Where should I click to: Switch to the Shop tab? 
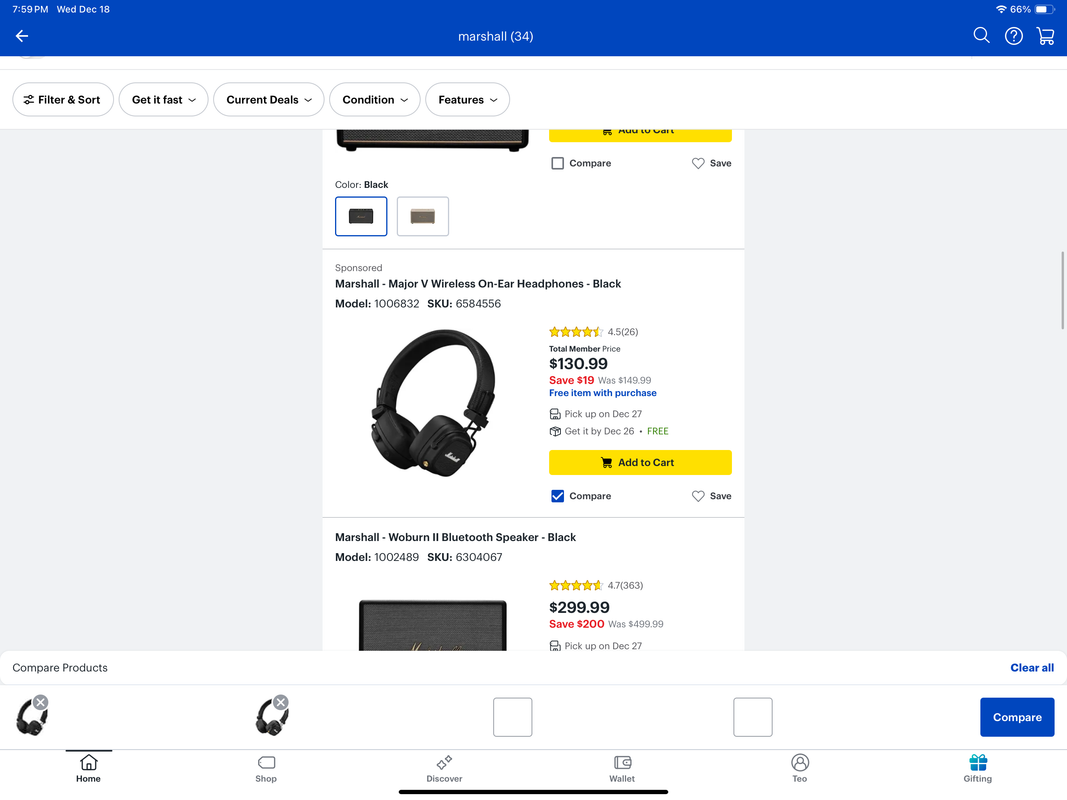[x=266, y=769]
